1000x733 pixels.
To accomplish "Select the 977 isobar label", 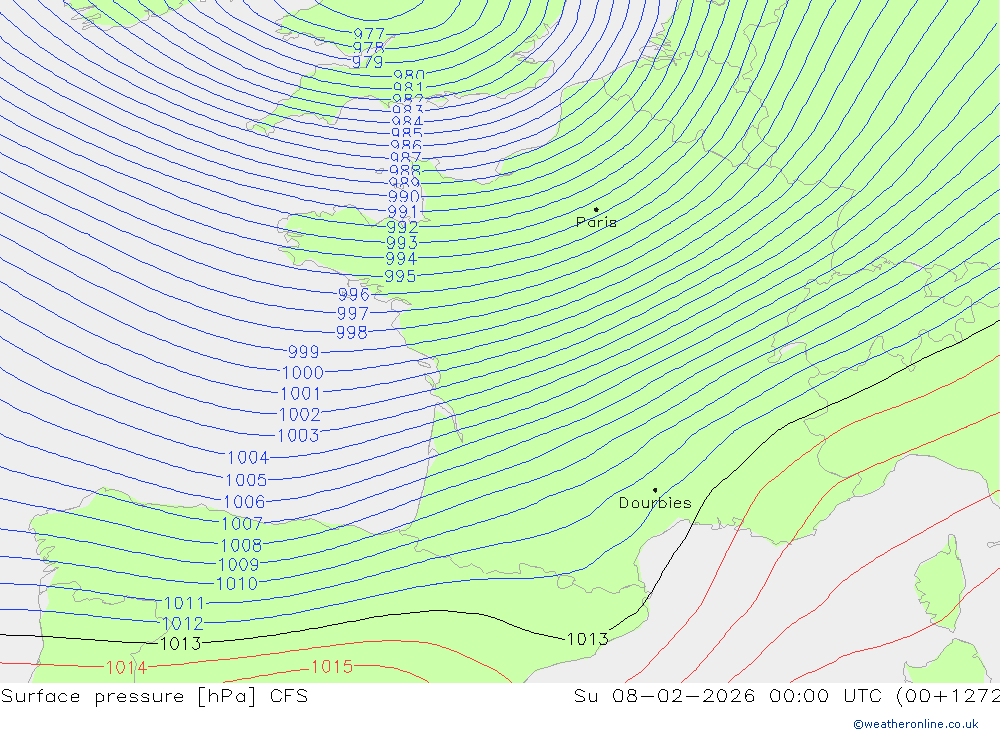I will click(369, 34).
